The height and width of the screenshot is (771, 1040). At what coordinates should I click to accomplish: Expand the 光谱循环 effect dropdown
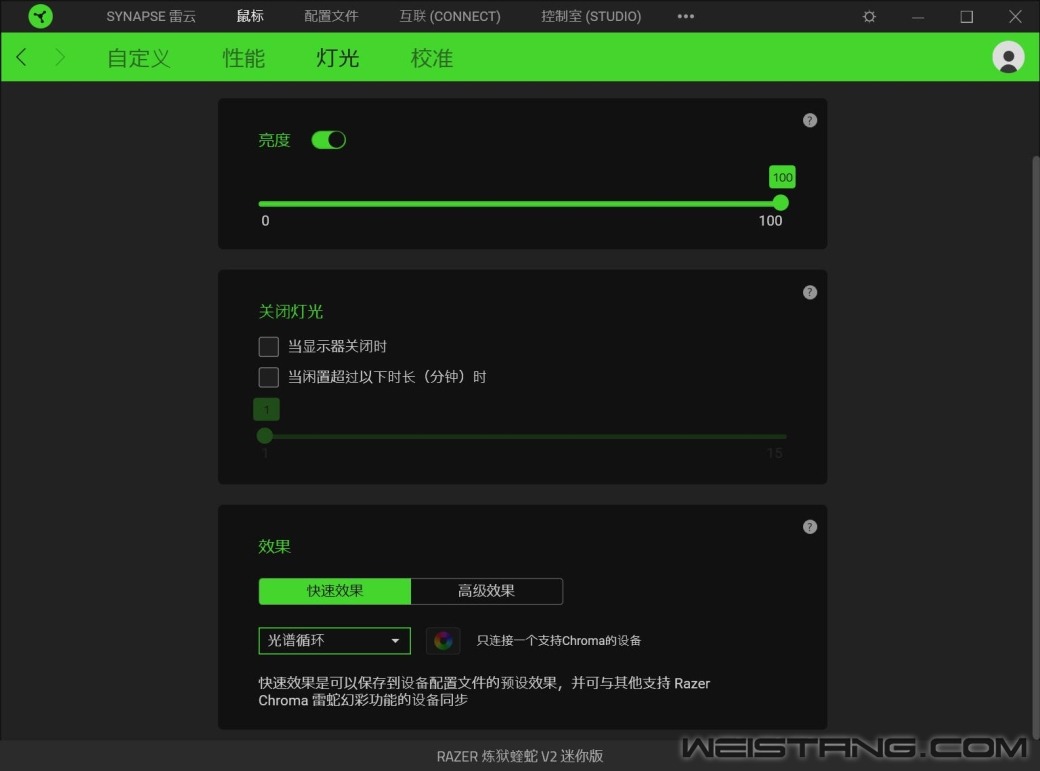click(x=334, y=640)
